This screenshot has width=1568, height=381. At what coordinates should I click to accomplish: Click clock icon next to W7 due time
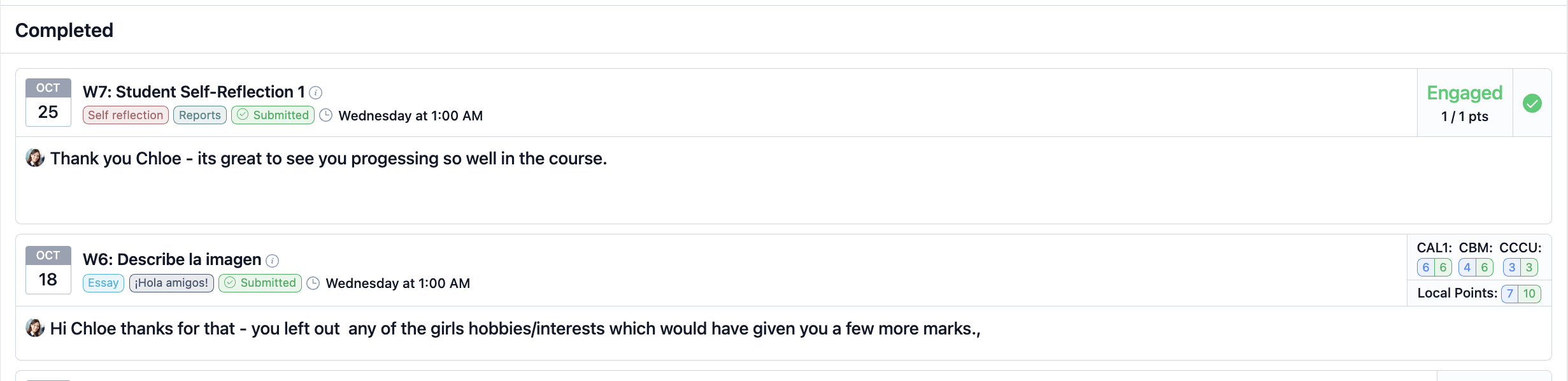[x=325, y=115]
